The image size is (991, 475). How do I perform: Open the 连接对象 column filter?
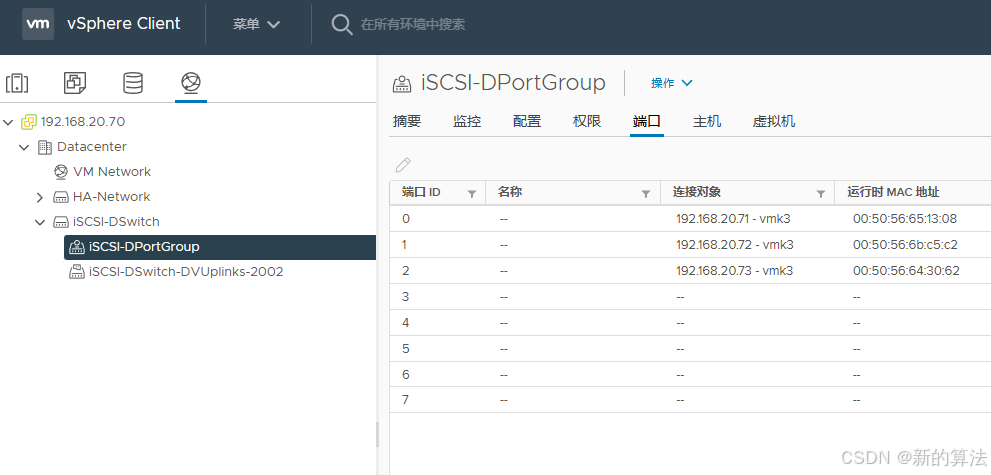click(x=820, y=194)
